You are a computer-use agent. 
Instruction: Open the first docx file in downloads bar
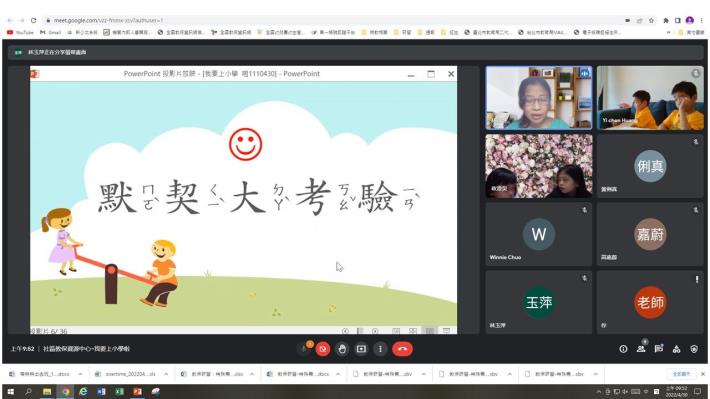pyautogui.click(x=40, y=374)
